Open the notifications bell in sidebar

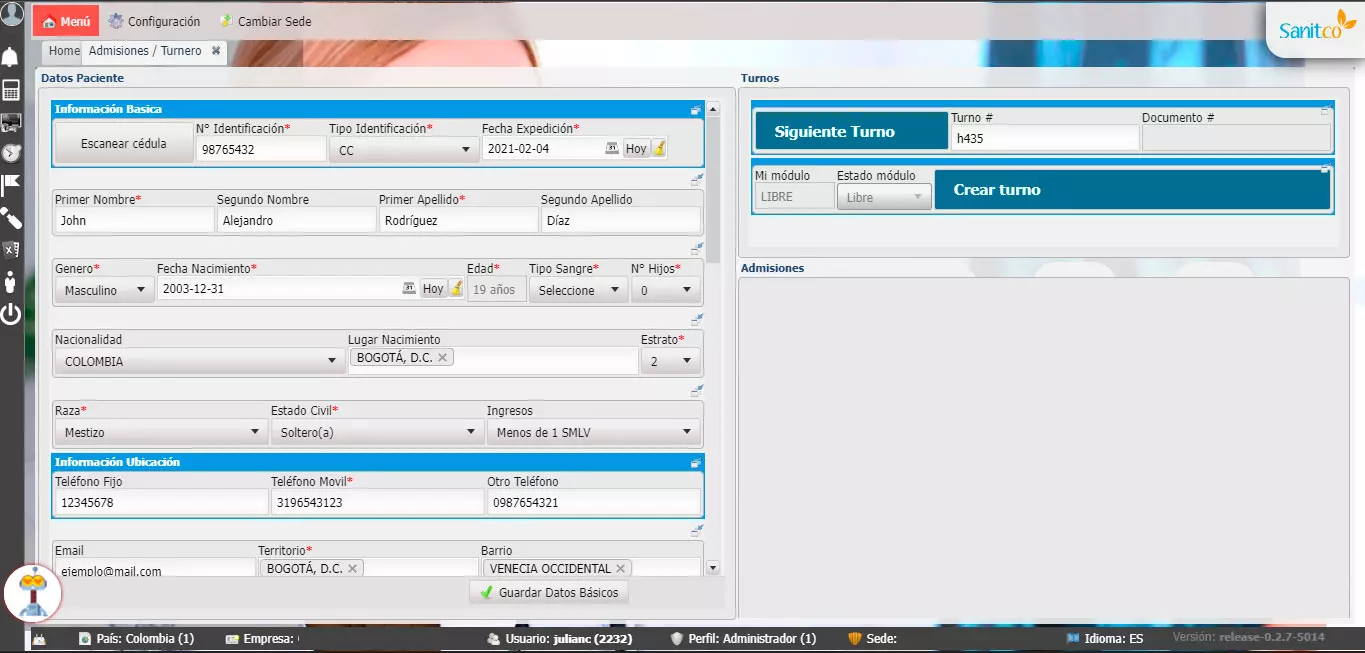[11, 57]
